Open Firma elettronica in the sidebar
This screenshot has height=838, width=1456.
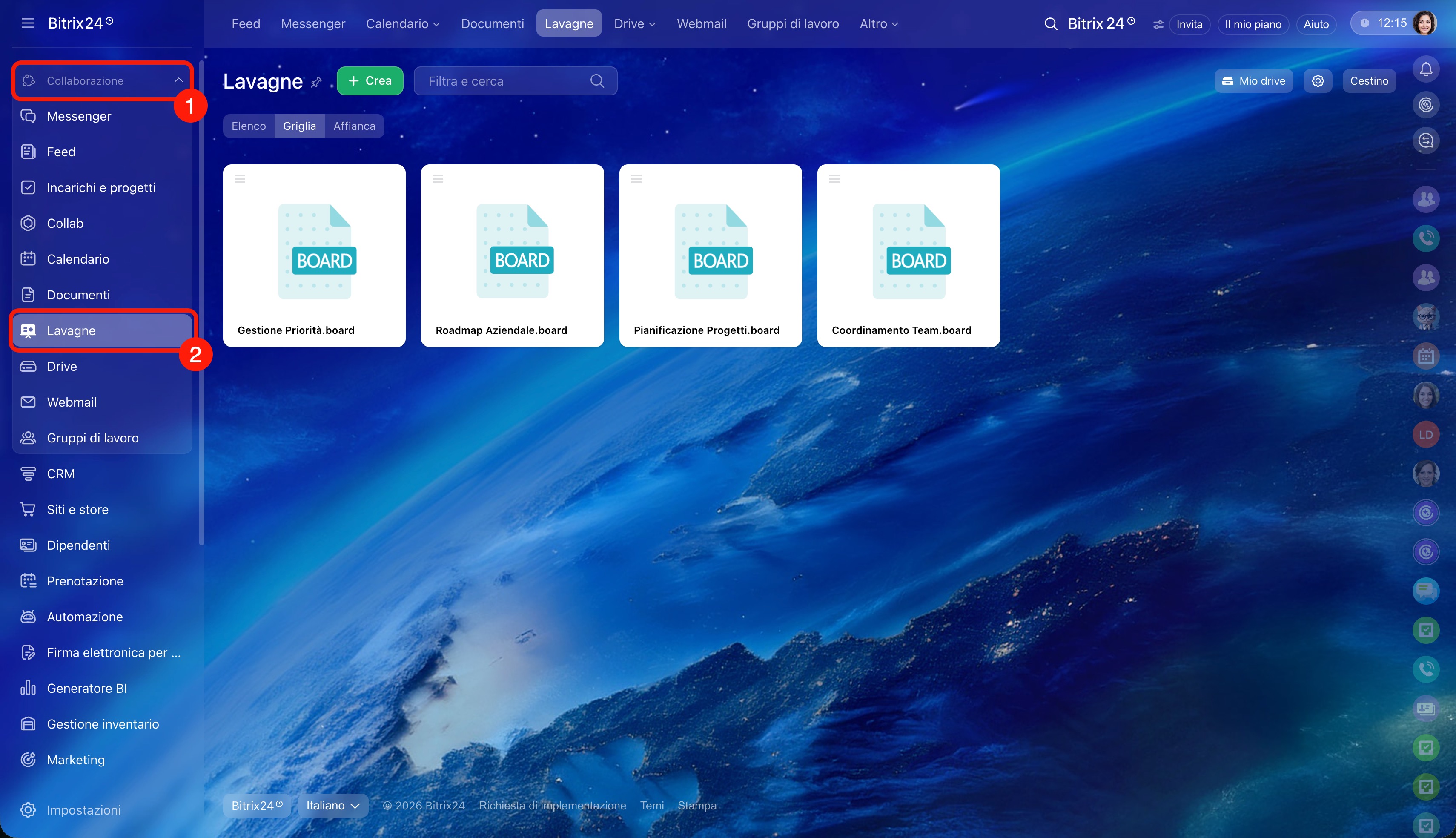click(x=103, y=653)
